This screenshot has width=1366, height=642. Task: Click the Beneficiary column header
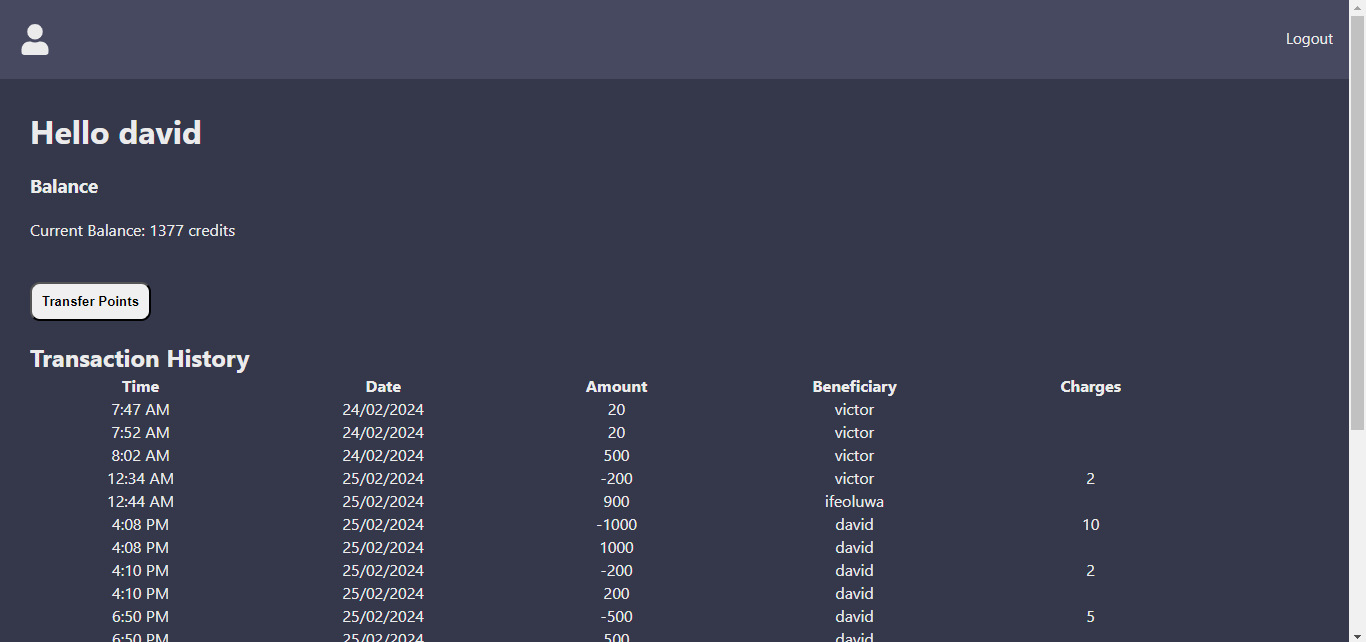coord(854,387)
